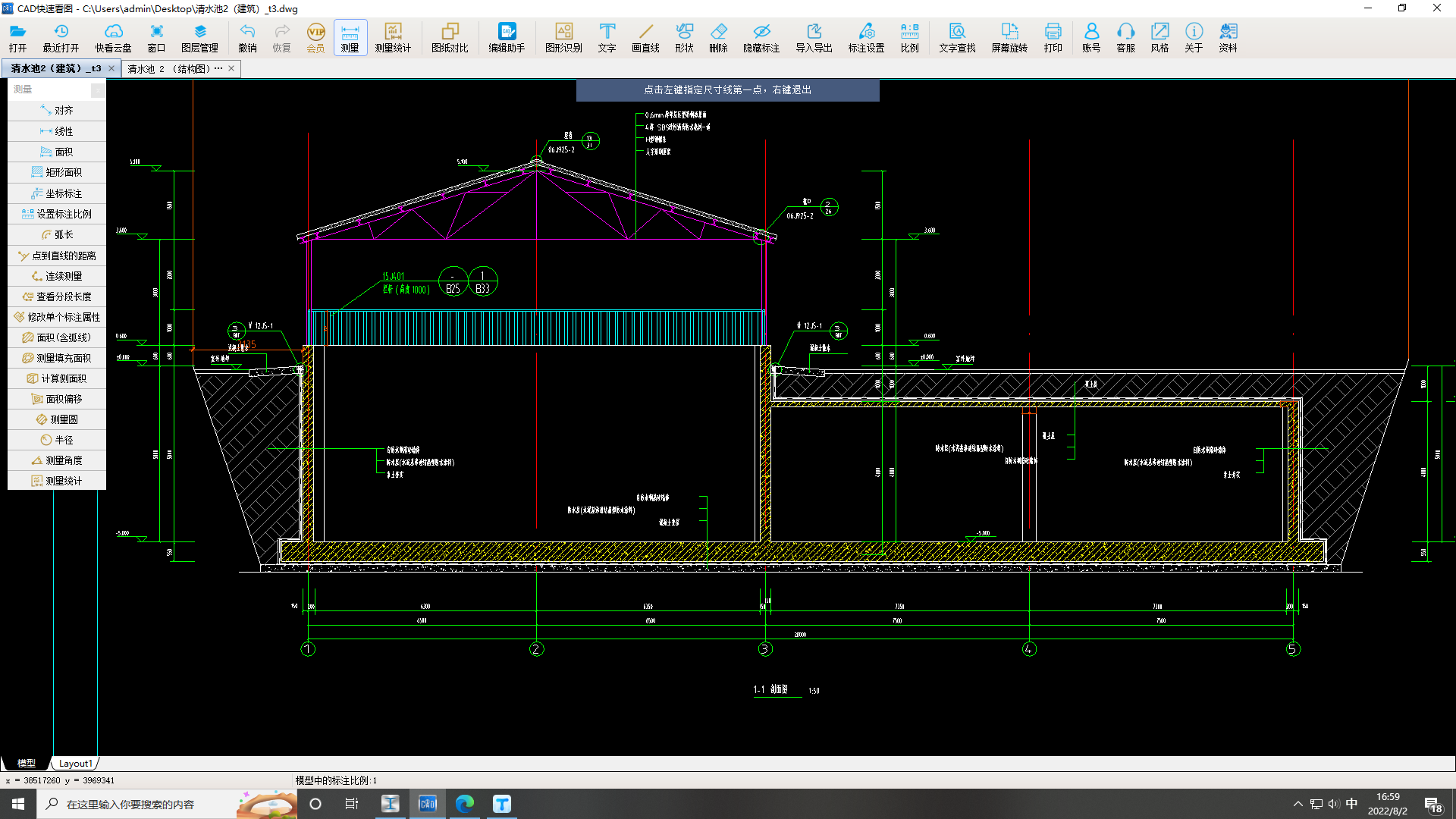Choose 查看分段长度 option

pos(57,297)
